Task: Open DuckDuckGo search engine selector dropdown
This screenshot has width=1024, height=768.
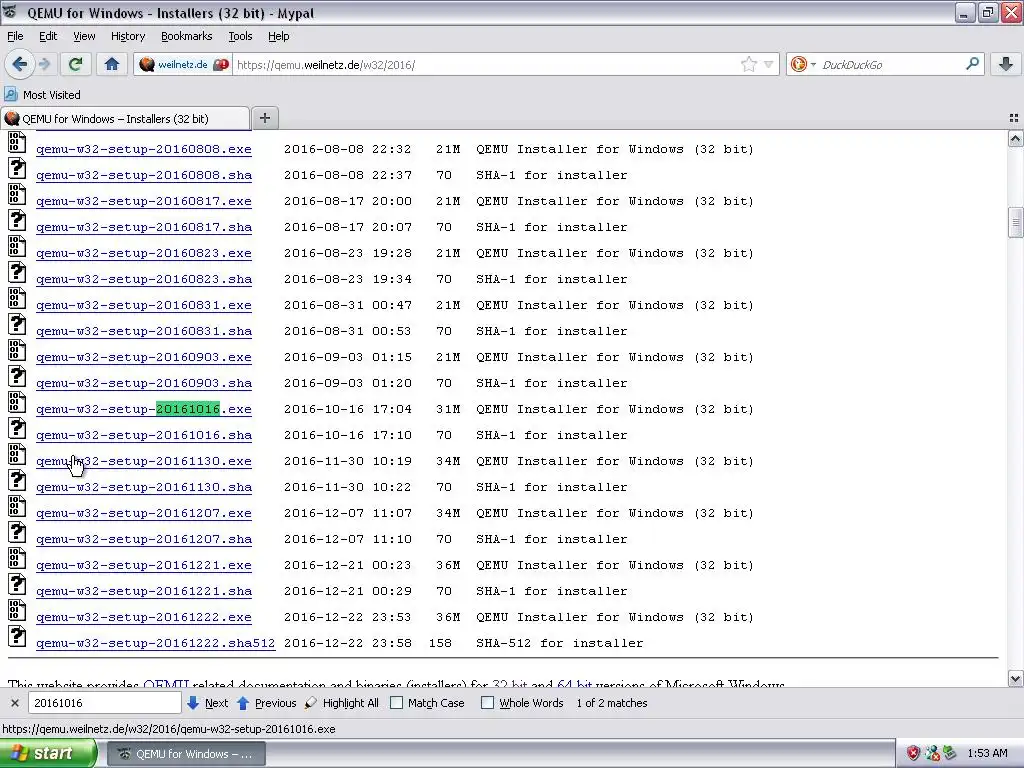Action: click(803, 64)
